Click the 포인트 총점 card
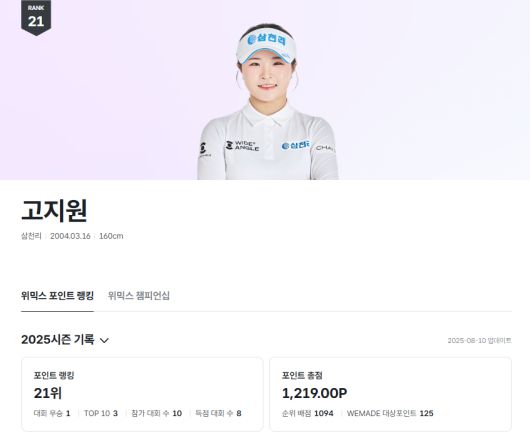Image resolution: width=530 pixels, height=448 pixels. (390, 394)
